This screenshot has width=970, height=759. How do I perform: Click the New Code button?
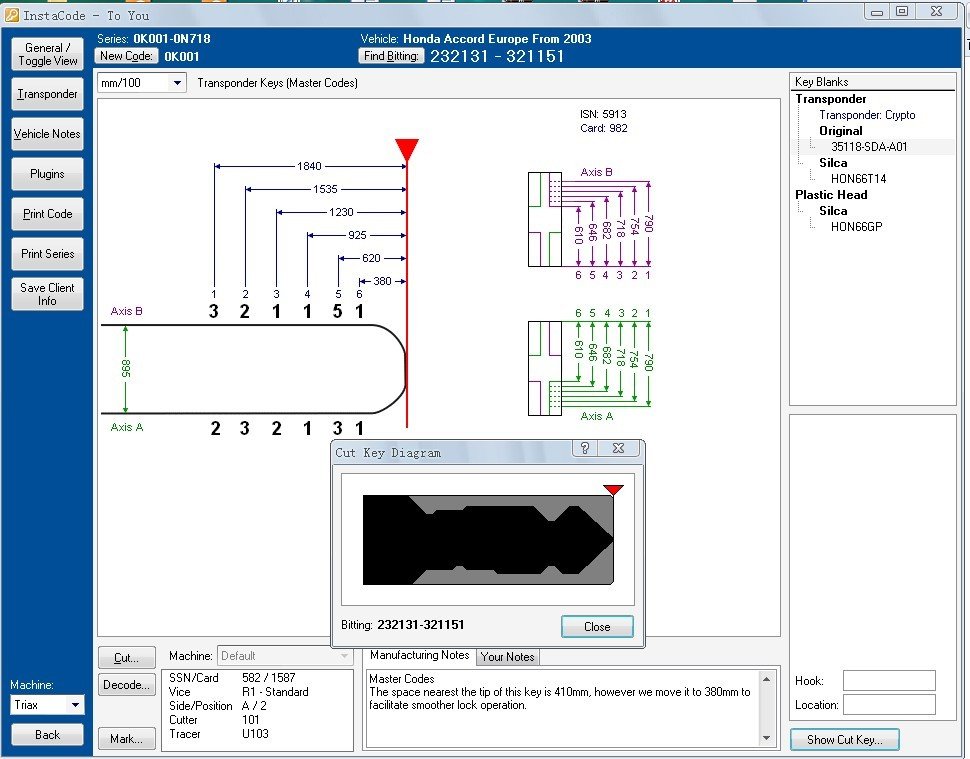pos(126,56)
